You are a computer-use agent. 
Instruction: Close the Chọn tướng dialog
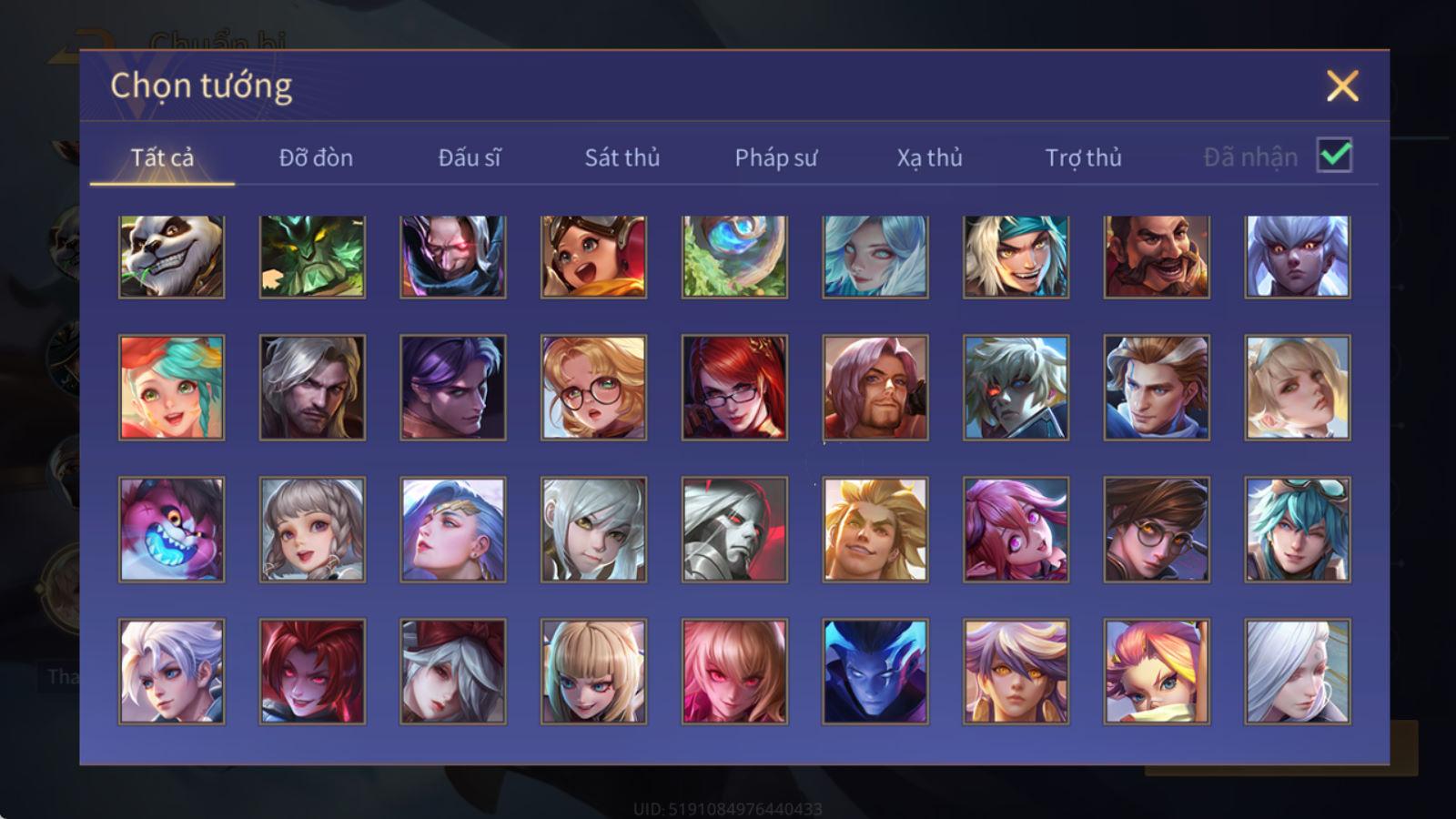[1342, 86]
